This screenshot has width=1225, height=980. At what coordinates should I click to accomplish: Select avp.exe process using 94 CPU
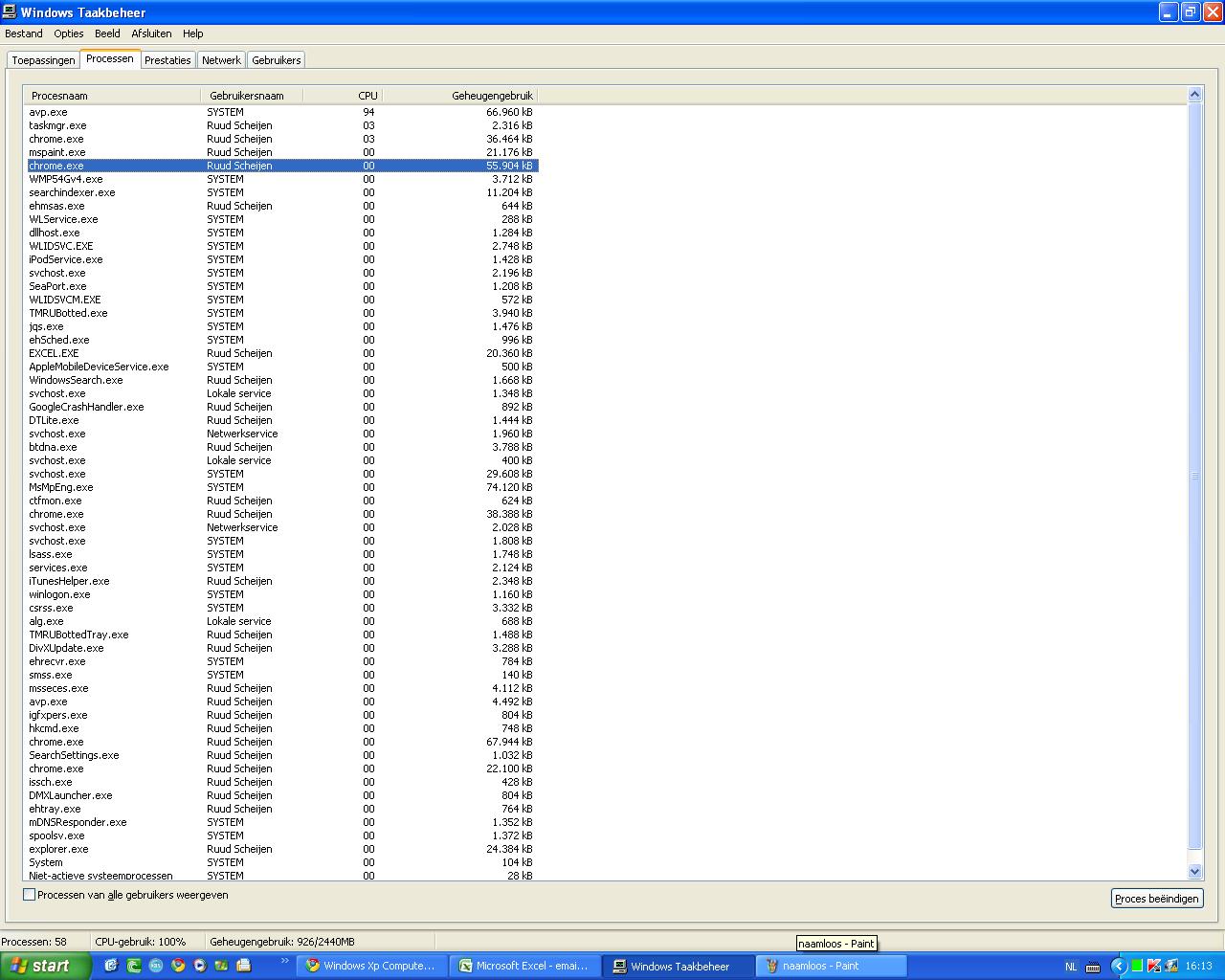[282, 112]
